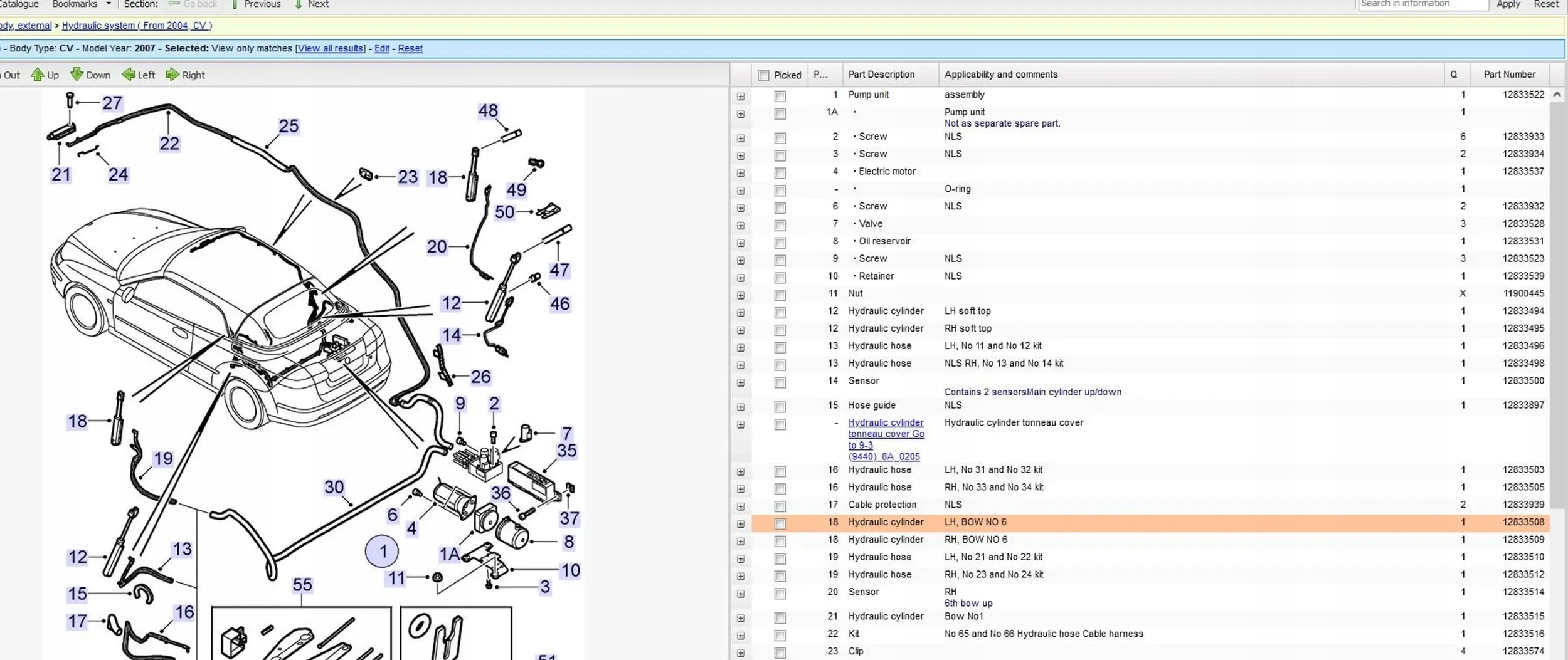Viewport: 1568px width, 660px height.
Task: Click callout 8 oil reservoir
Action: pos(569,542)
